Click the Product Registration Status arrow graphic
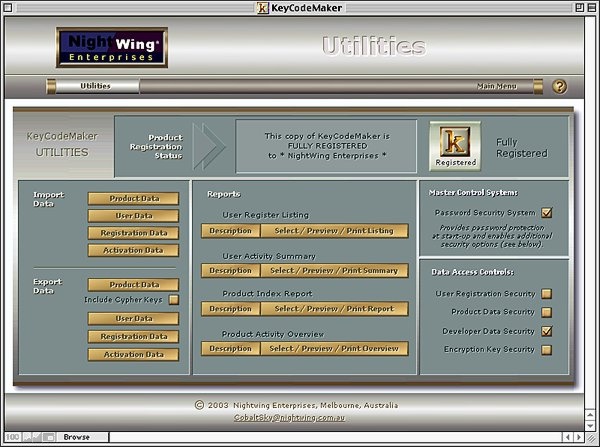Image resolution: width=600 pixels, height=447 pixels. click(x=209, y=146)
